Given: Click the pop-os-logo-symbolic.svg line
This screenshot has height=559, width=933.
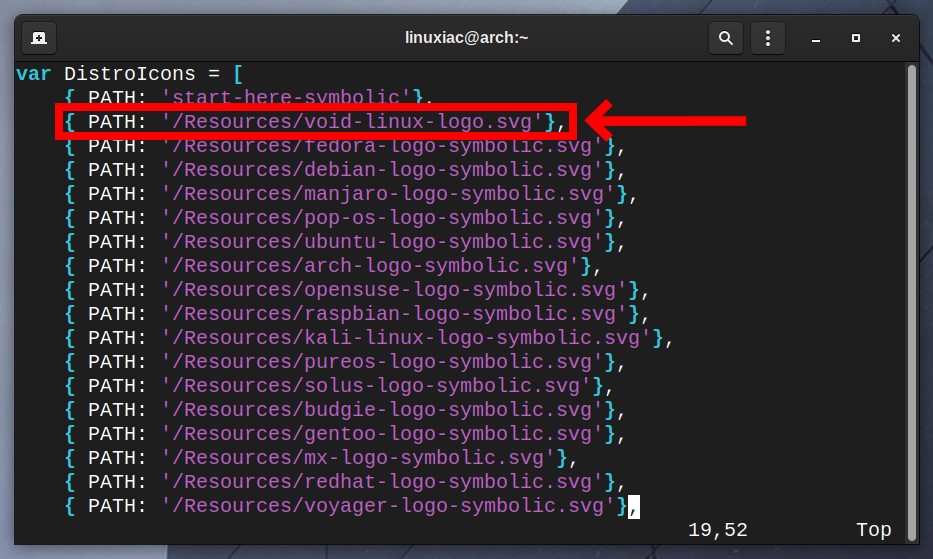Looking at the screenshot, I should [345, 218].
